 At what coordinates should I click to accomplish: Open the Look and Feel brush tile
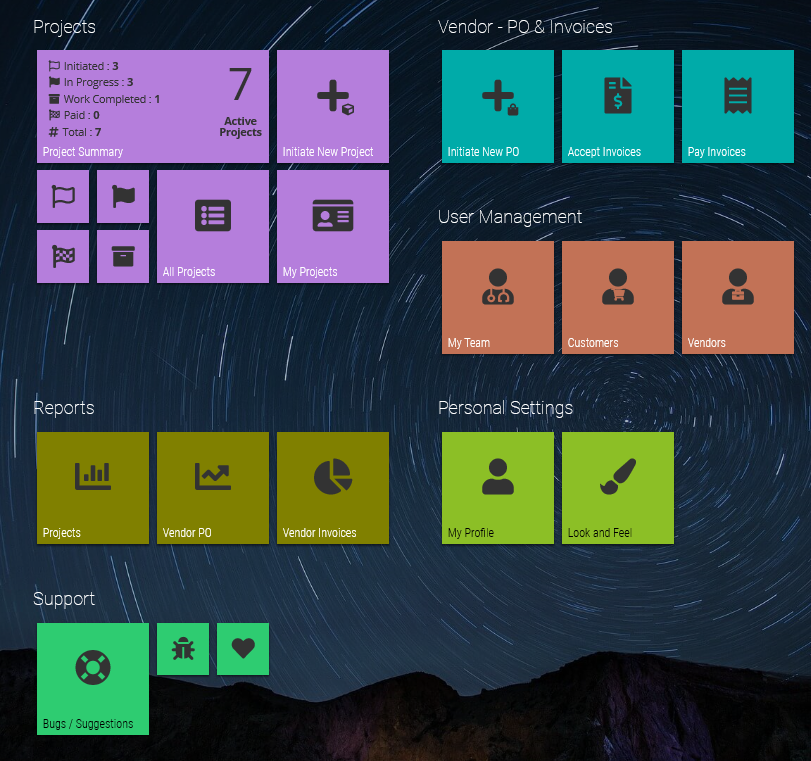tap(618, 488)
